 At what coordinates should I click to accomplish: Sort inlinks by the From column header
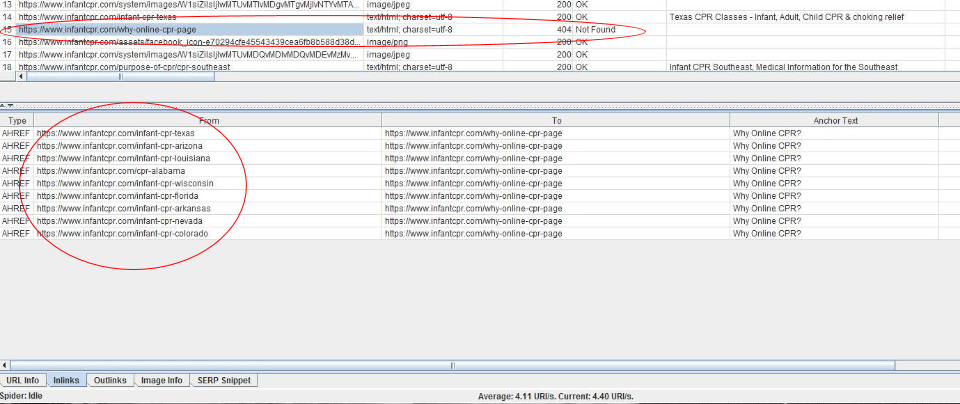click(208, 121)
